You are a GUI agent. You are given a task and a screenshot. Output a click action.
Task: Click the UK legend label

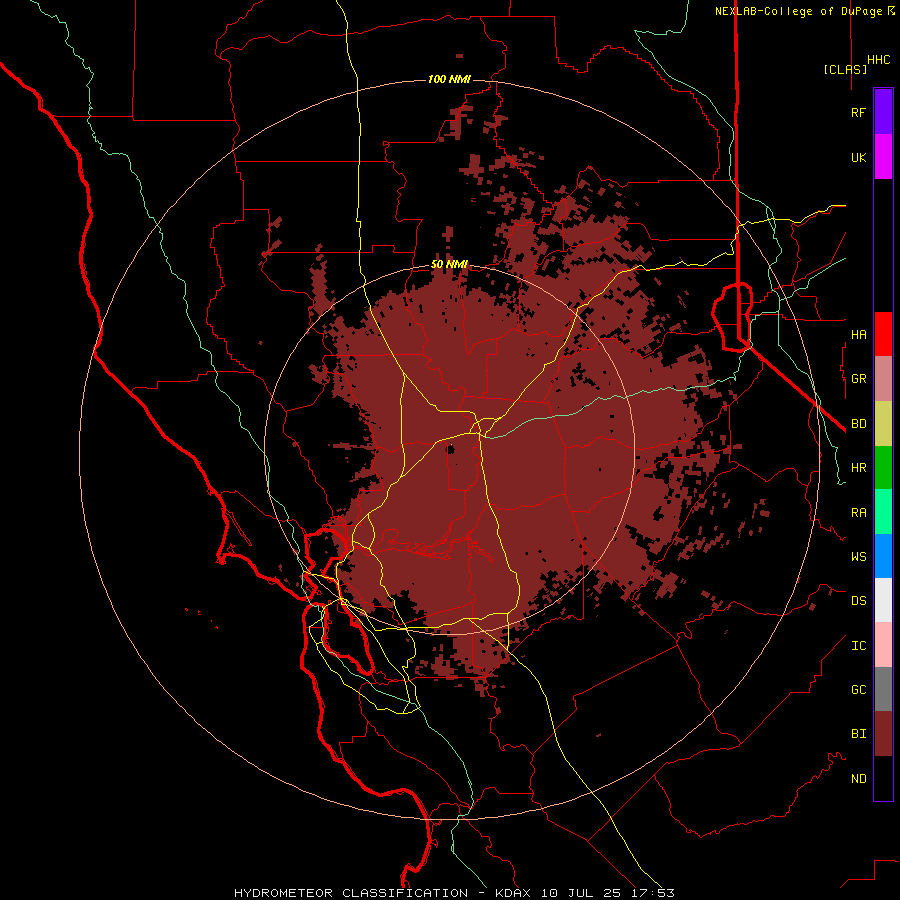click(x=859, y=157)
